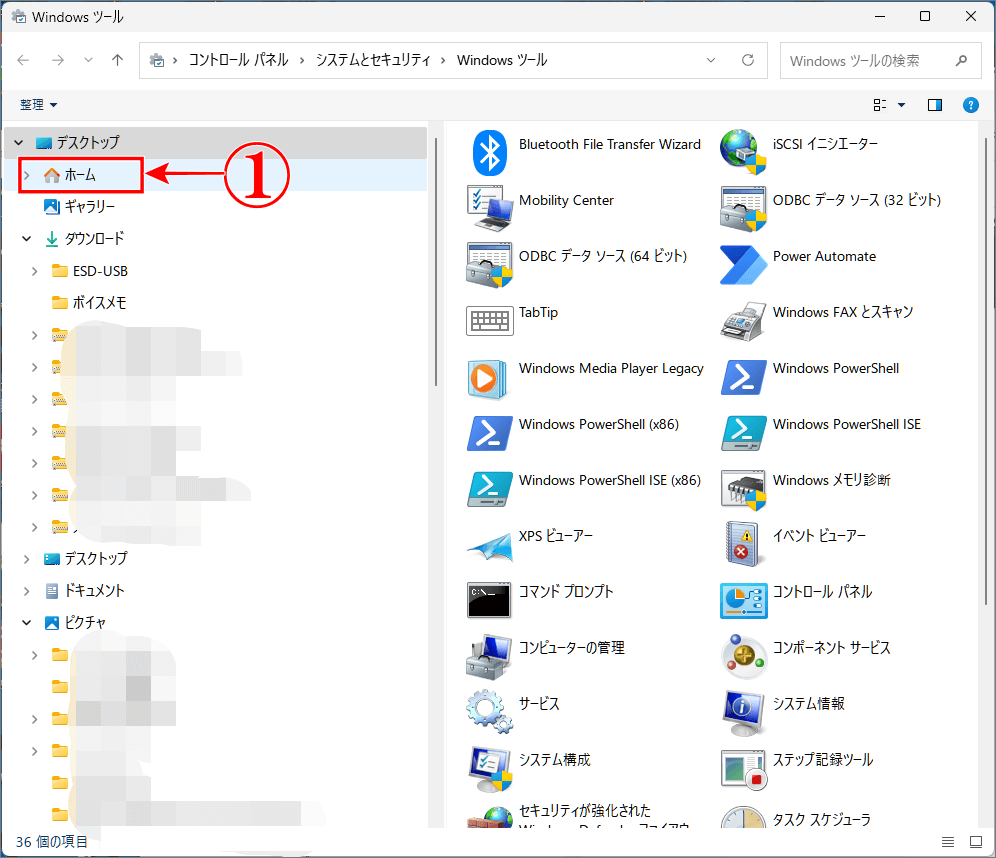Open セキュリティが強化された firewall entry

click(x=577, y=817)
